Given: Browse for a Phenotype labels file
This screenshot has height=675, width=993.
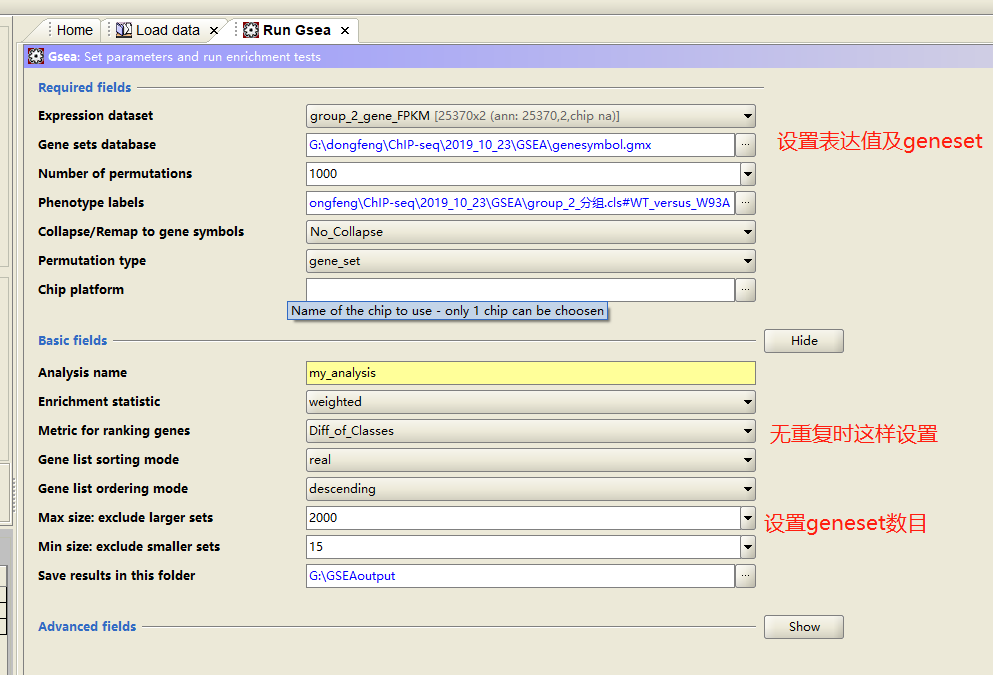Looking at the screenshot, I should pyautogui.click(x=745, y=202).
